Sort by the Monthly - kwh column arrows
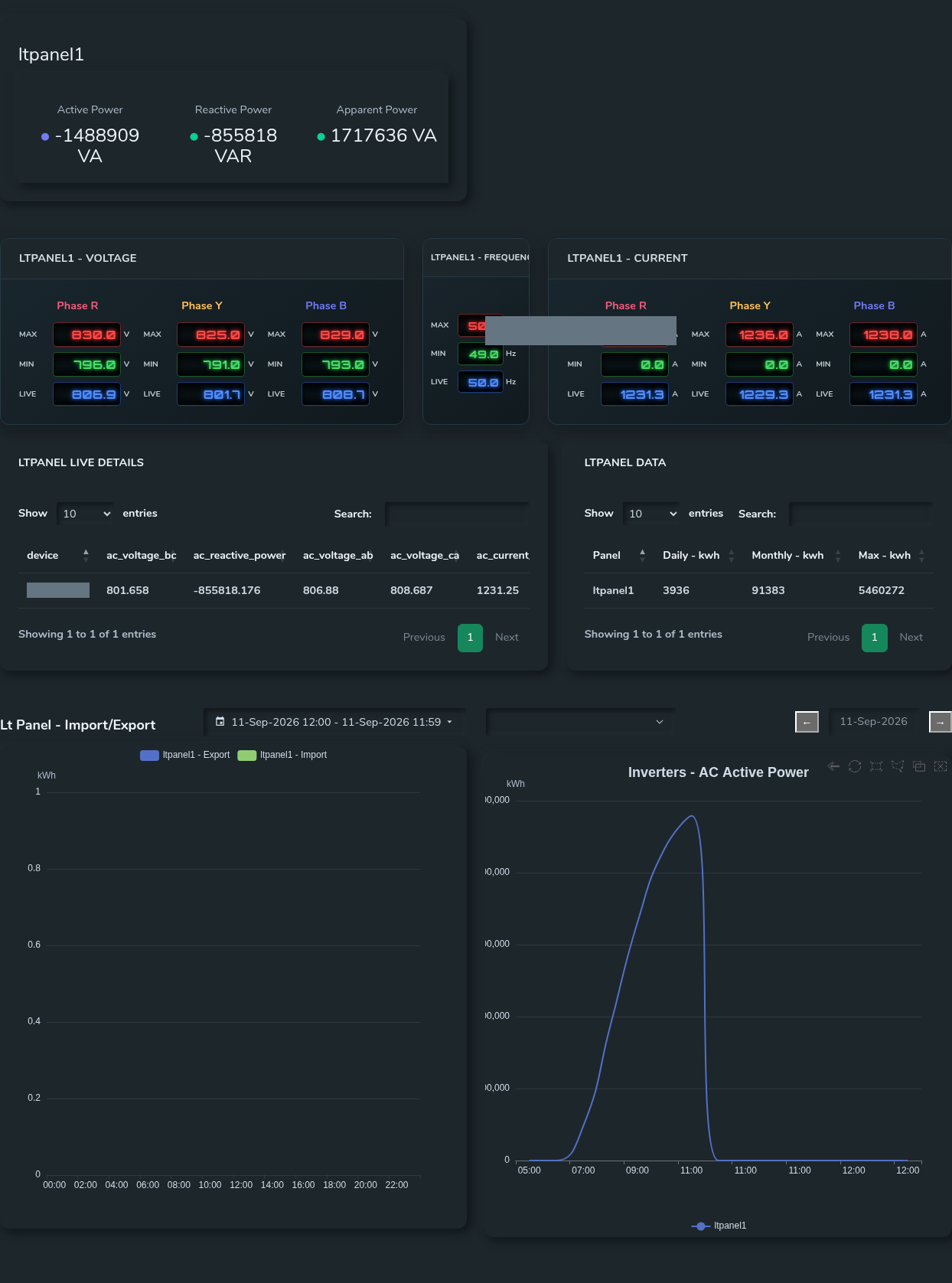The width and height of the screenshot is (952, 1283). (838, 555)
